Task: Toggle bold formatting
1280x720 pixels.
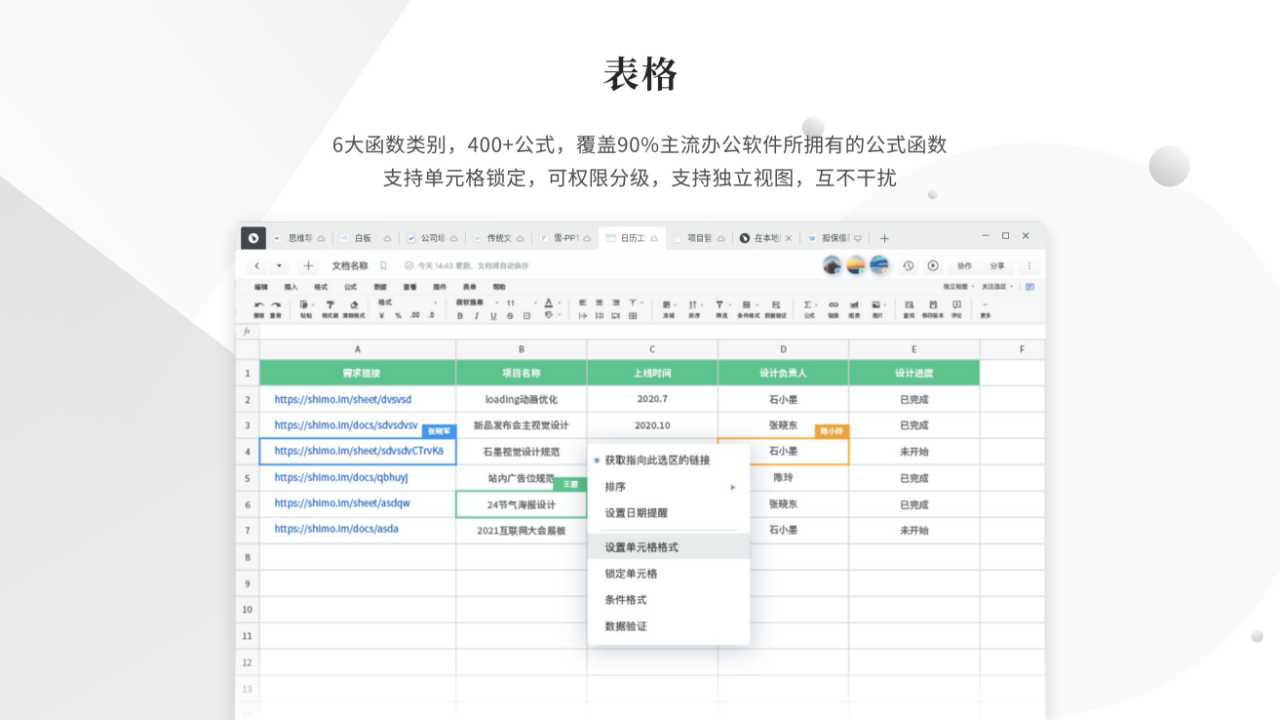Action: (x=459, y=315)
